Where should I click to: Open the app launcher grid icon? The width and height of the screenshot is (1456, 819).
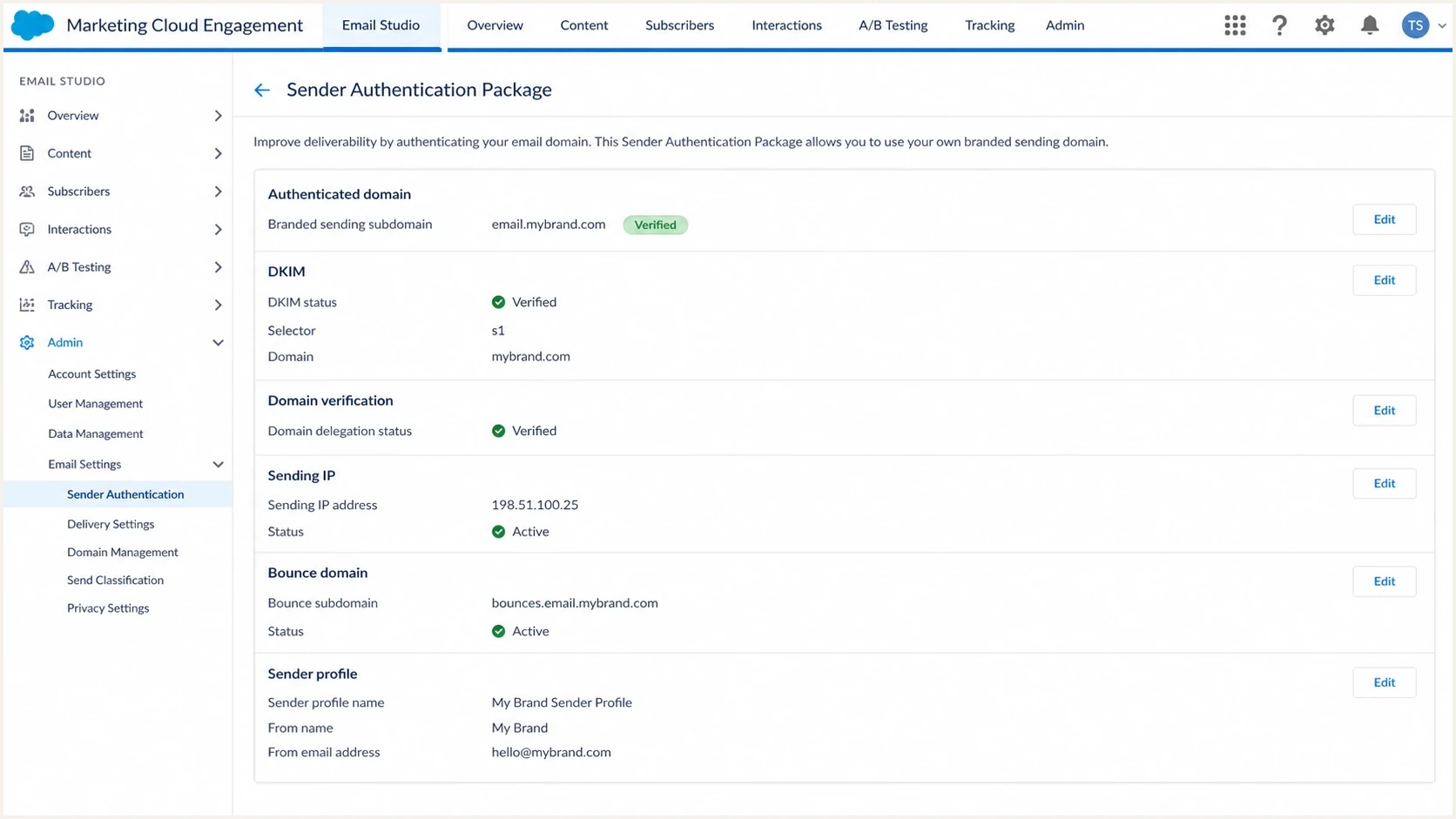pyautogui.click(x=1235, y=25)
